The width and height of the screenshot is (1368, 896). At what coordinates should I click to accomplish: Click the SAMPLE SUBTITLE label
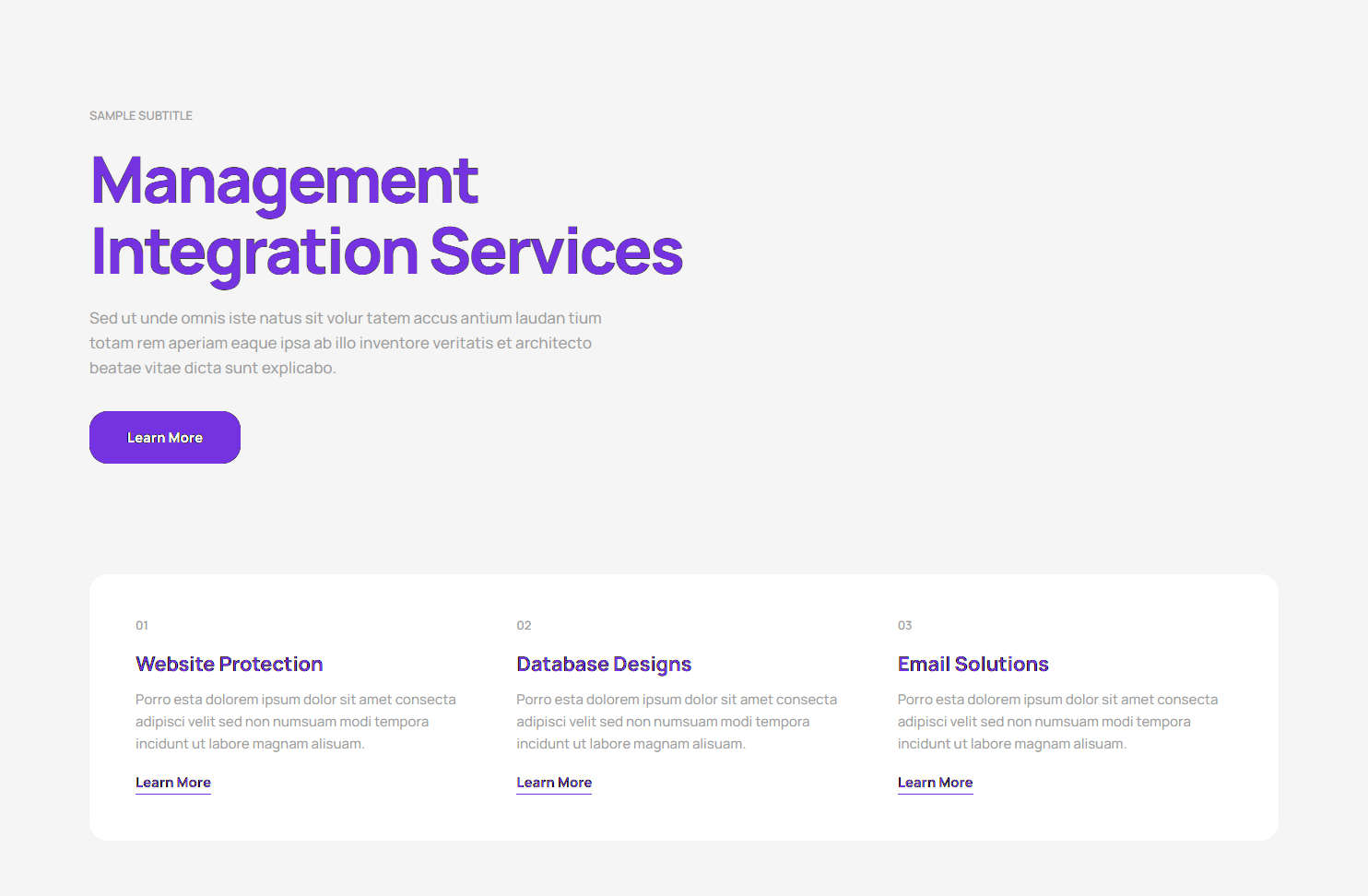(x=141, y=116)
